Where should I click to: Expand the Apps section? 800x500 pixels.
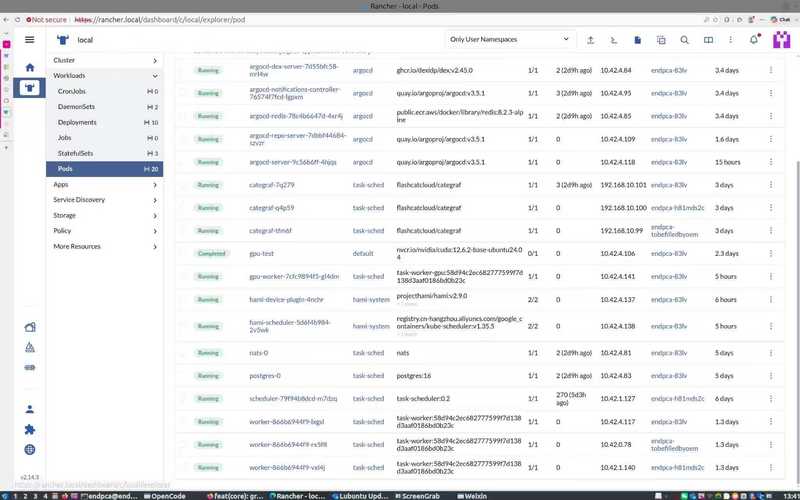pyautogui.click(x=105, y=185)
